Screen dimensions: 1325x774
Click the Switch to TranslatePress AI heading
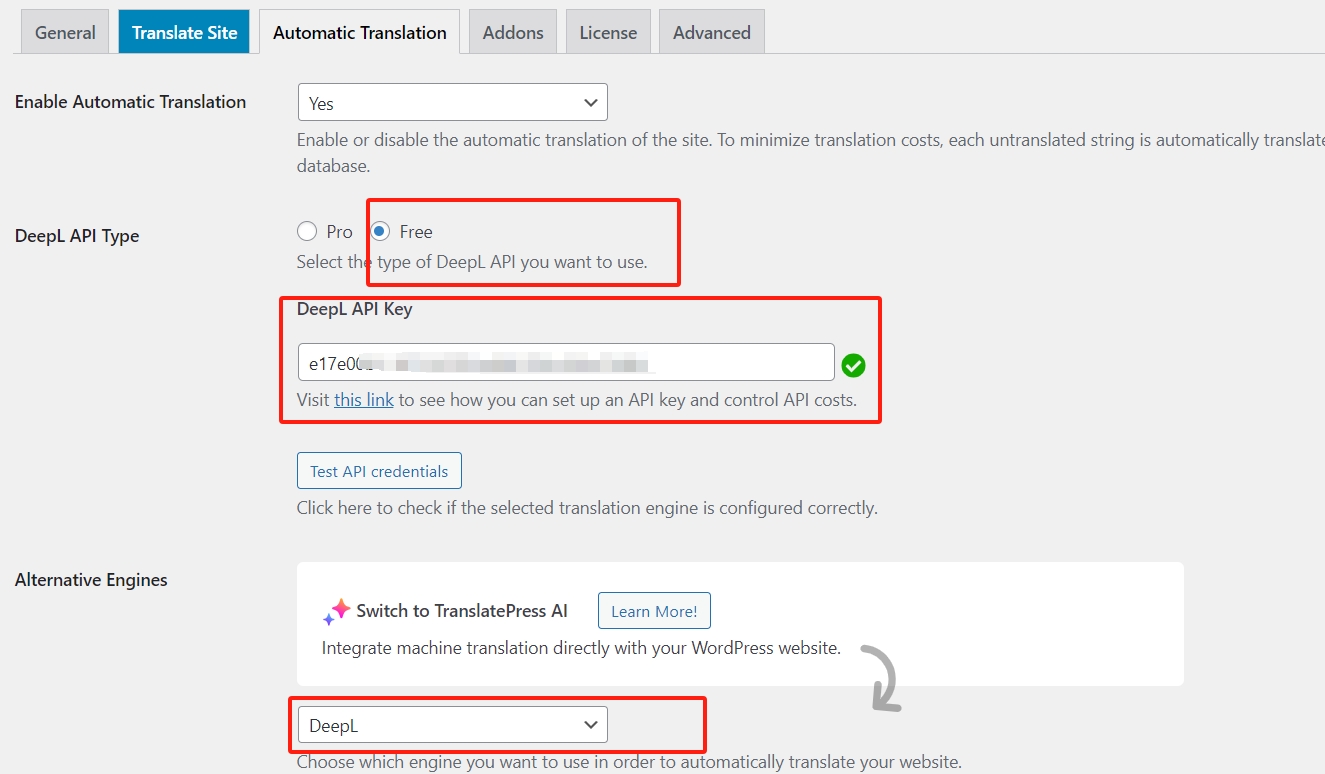462,611
